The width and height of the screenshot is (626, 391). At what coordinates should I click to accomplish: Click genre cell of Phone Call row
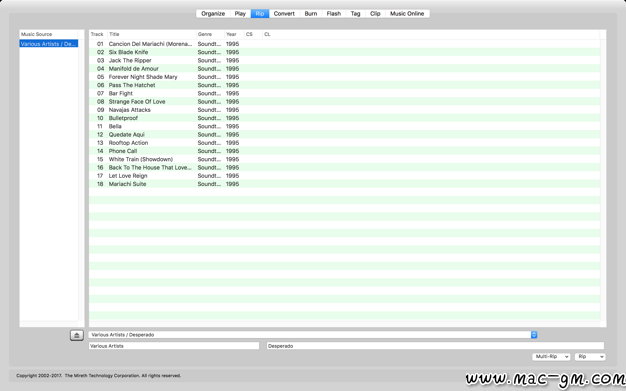coord(209,151)
